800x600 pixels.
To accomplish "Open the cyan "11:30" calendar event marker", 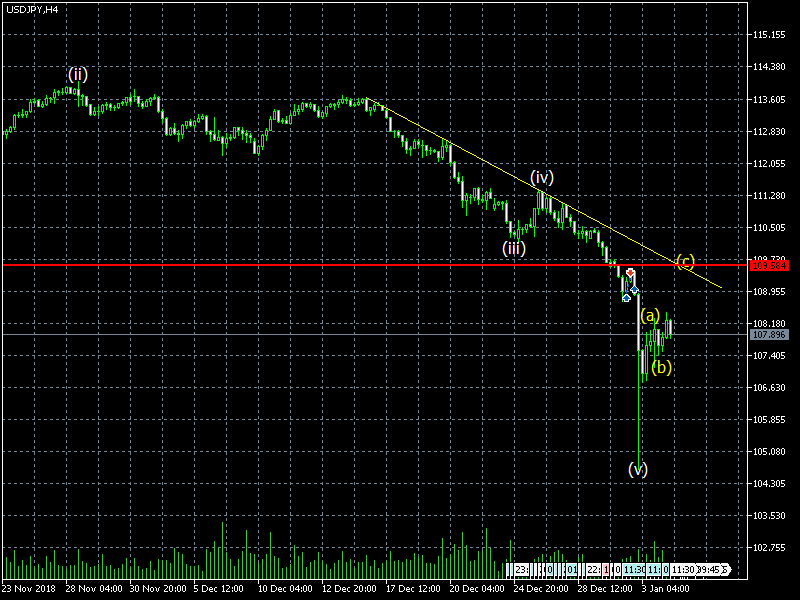I will (634, 569).
